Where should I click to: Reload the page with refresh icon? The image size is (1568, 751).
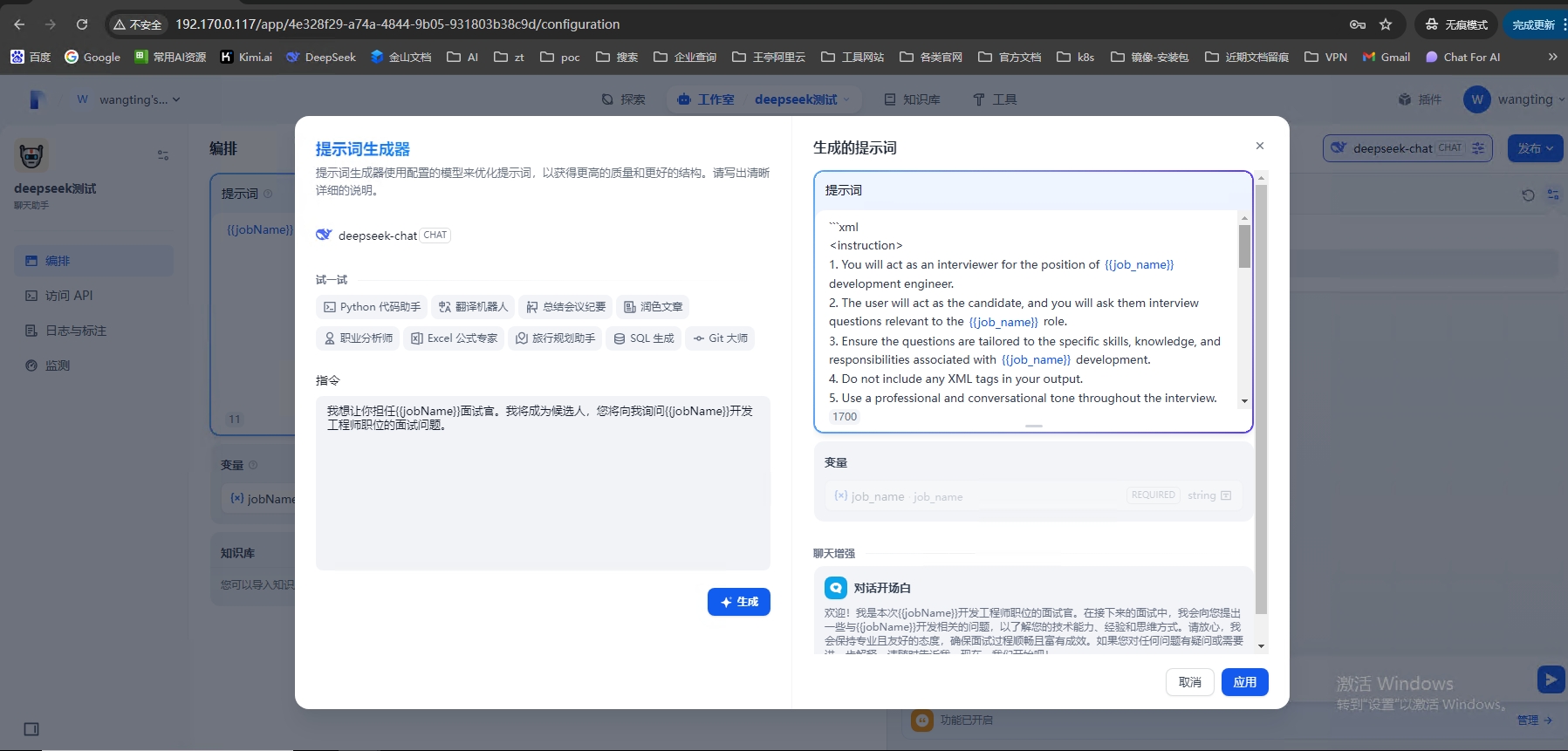[x=82, y=24]
